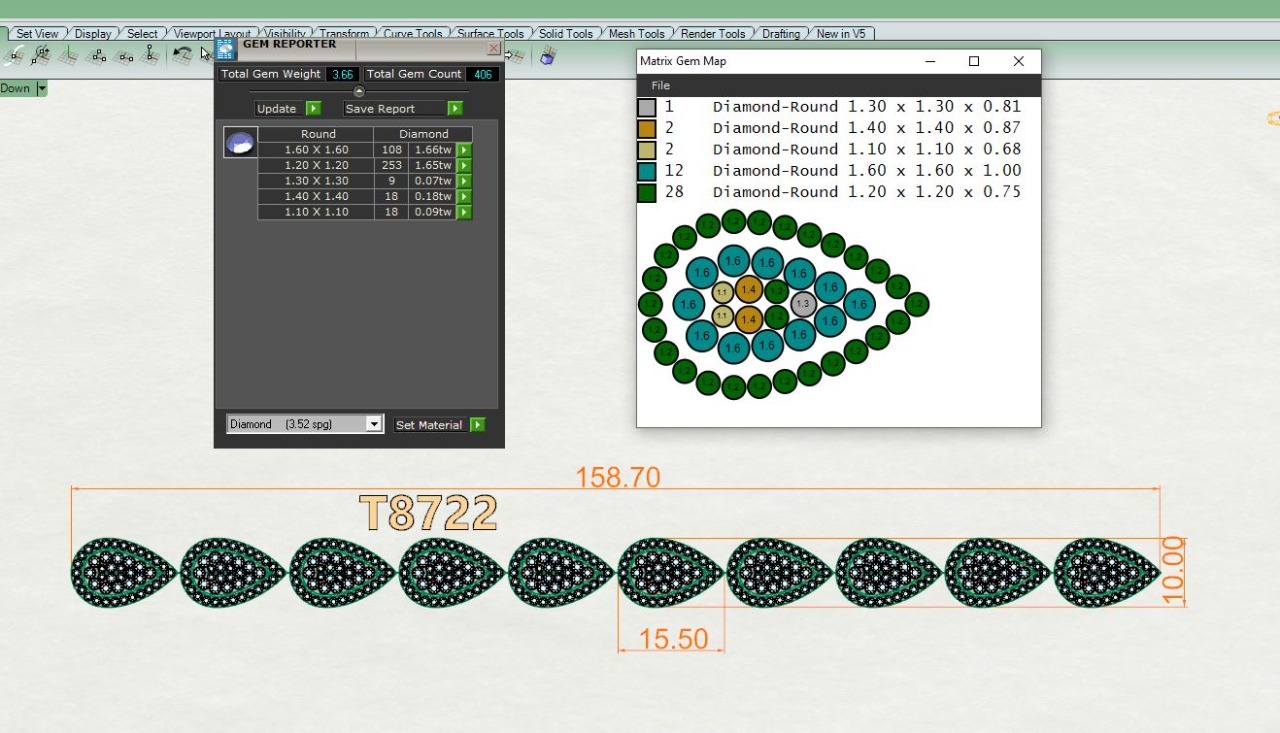Click legend row Diamond-Round 1.60 x 1.60 x 1.00
1280x733 pixels.
tap(830, 171)
